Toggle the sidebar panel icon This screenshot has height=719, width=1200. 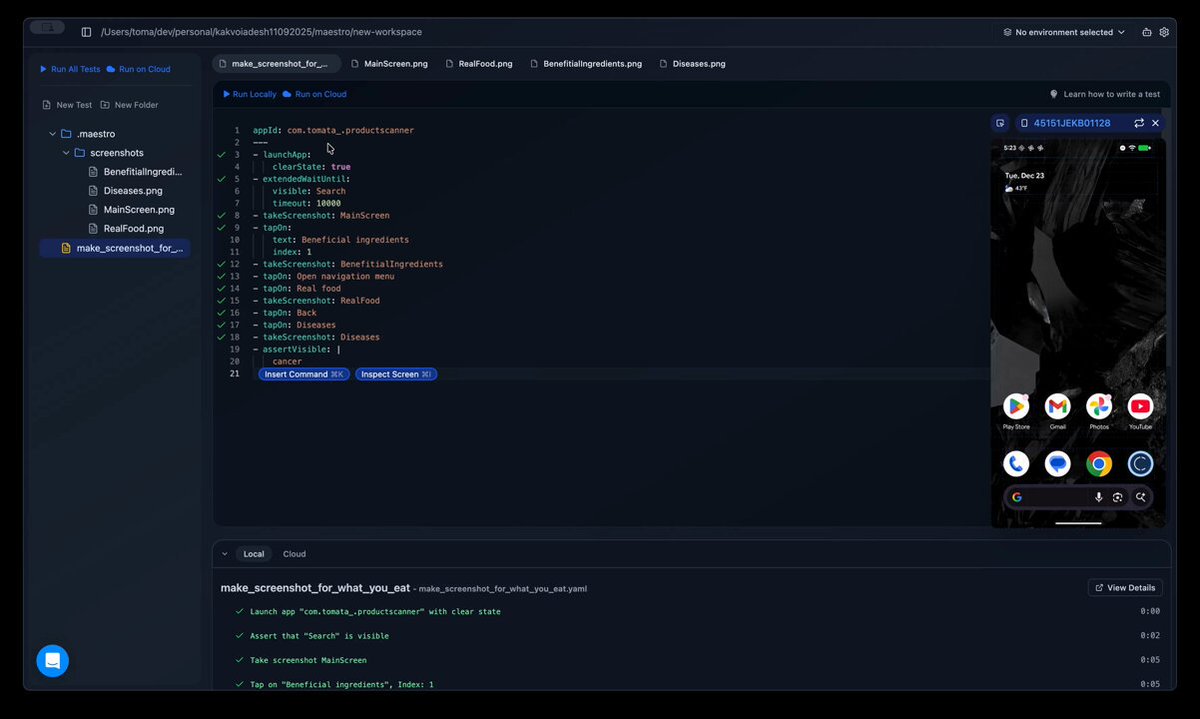[x=86, y=32]
